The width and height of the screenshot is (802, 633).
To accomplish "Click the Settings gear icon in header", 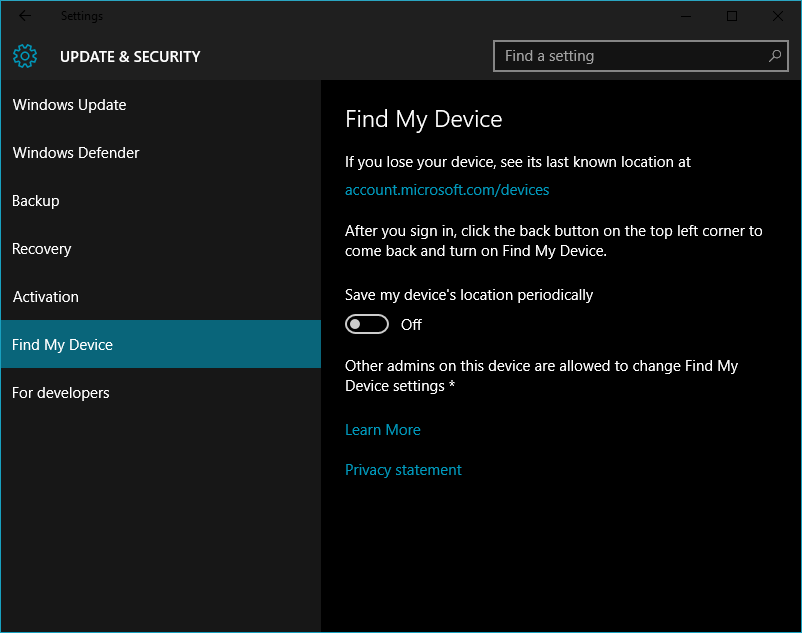I will pos(24,56).
